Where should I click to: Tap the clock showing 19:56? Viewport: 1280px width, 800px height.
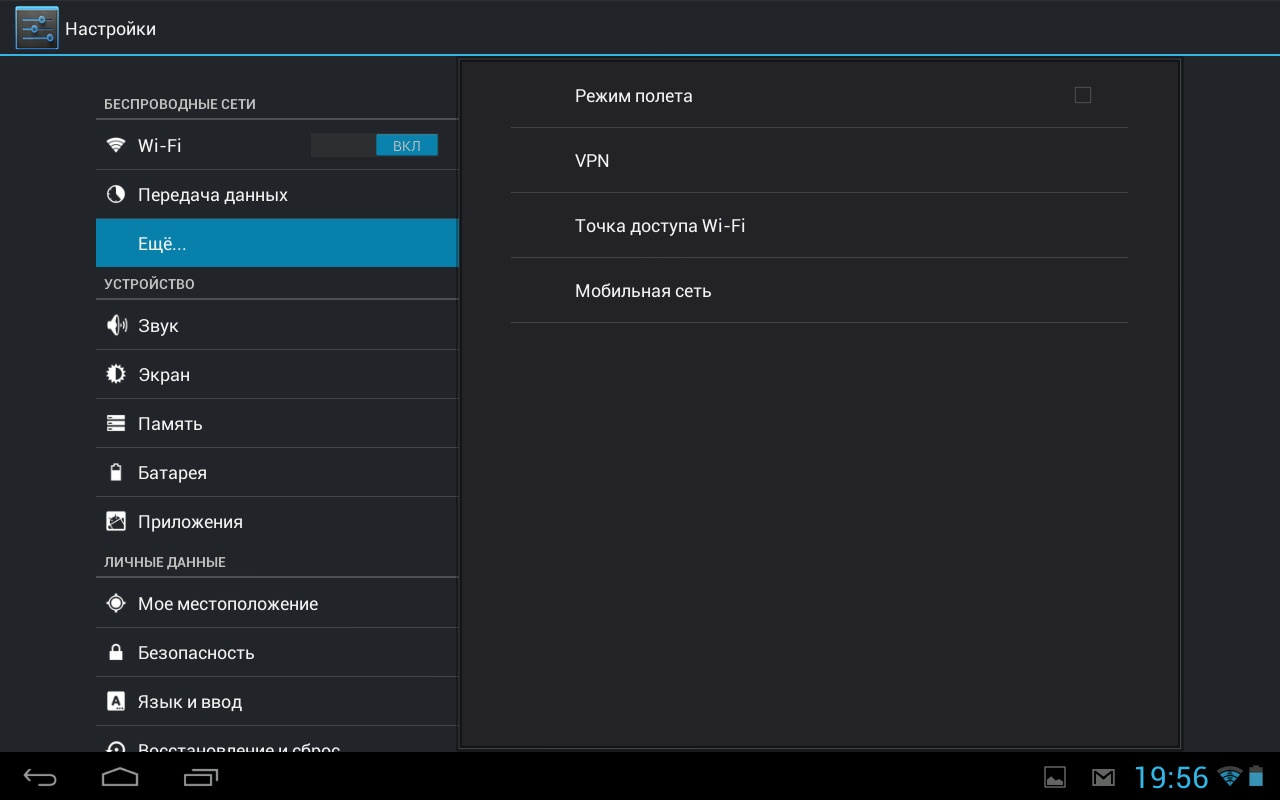coord(1171,777)
